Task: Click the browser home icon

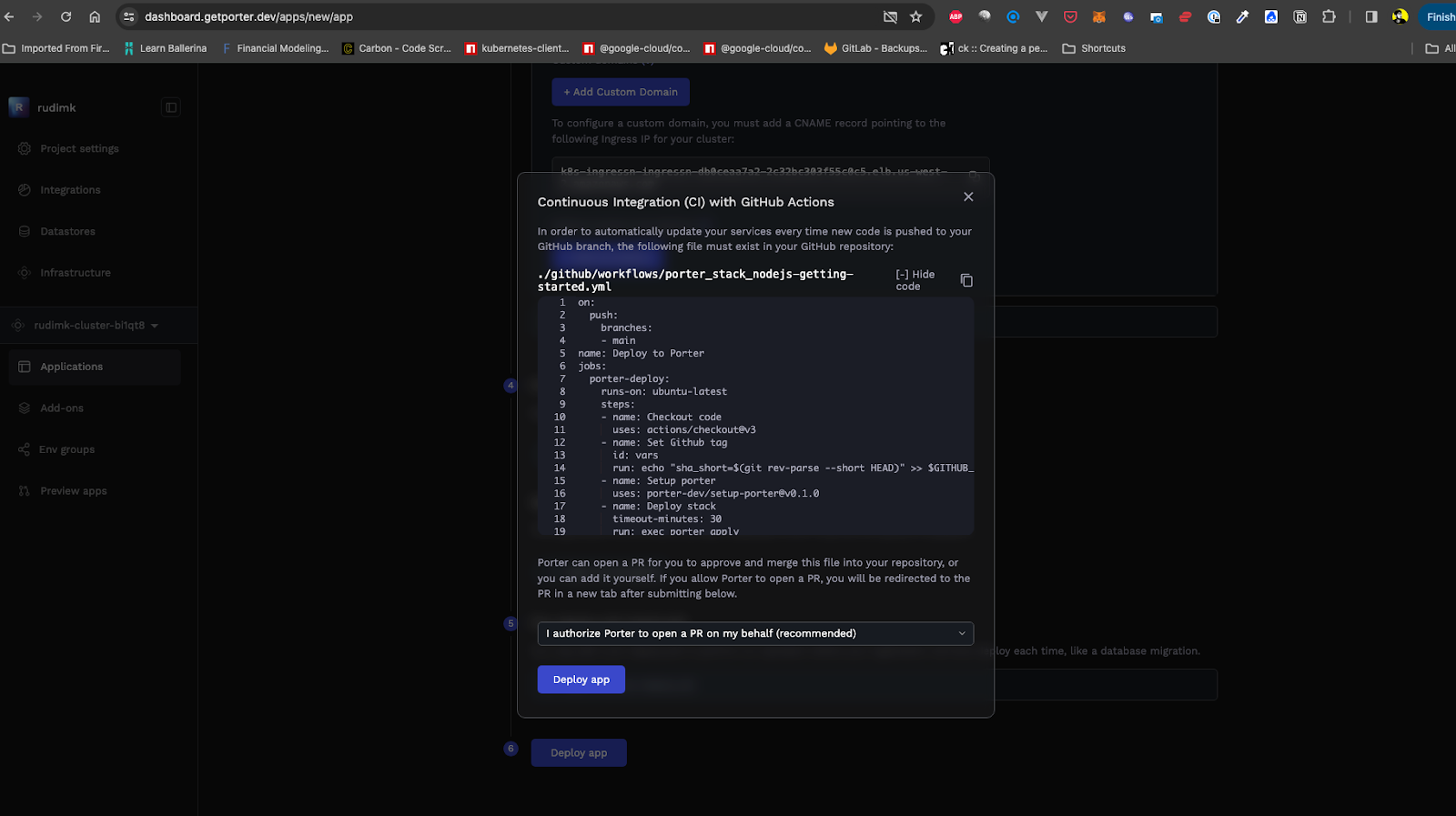Action: (x=95, y=16)
